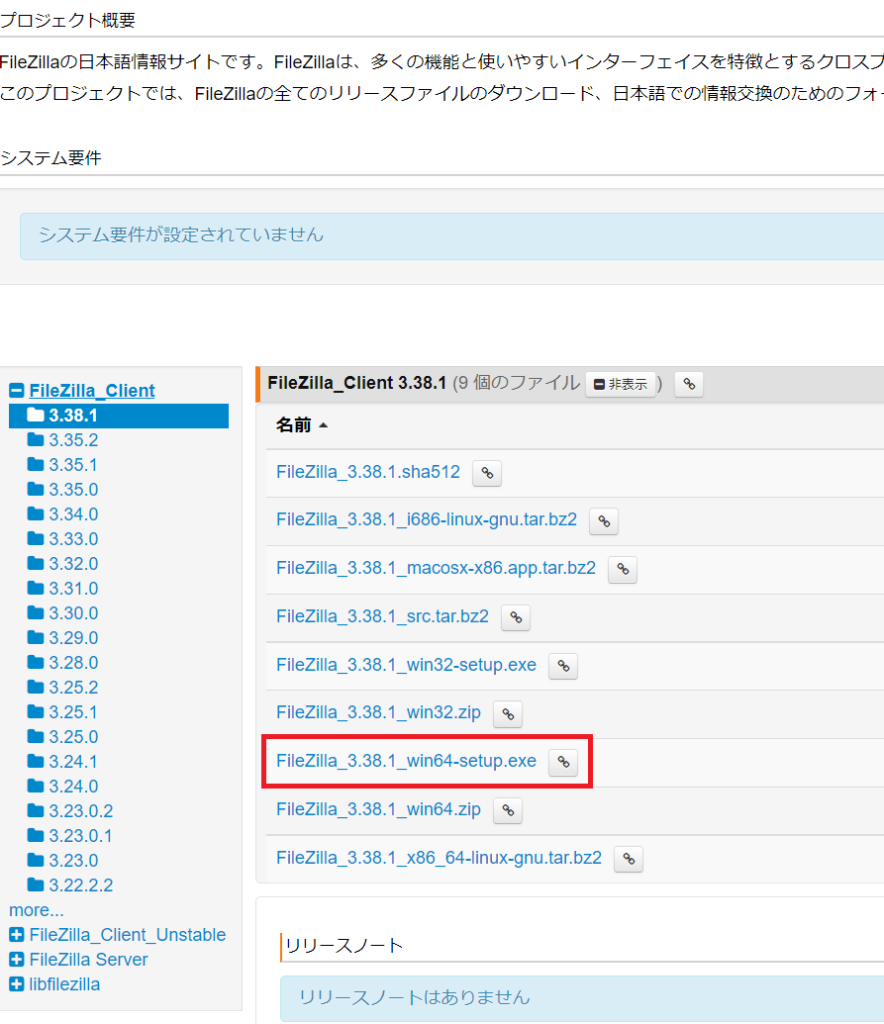Click リリースノートはありません notice
Image resolution: width=884 pixels, height=1024 pixels.
click(582, 998)
